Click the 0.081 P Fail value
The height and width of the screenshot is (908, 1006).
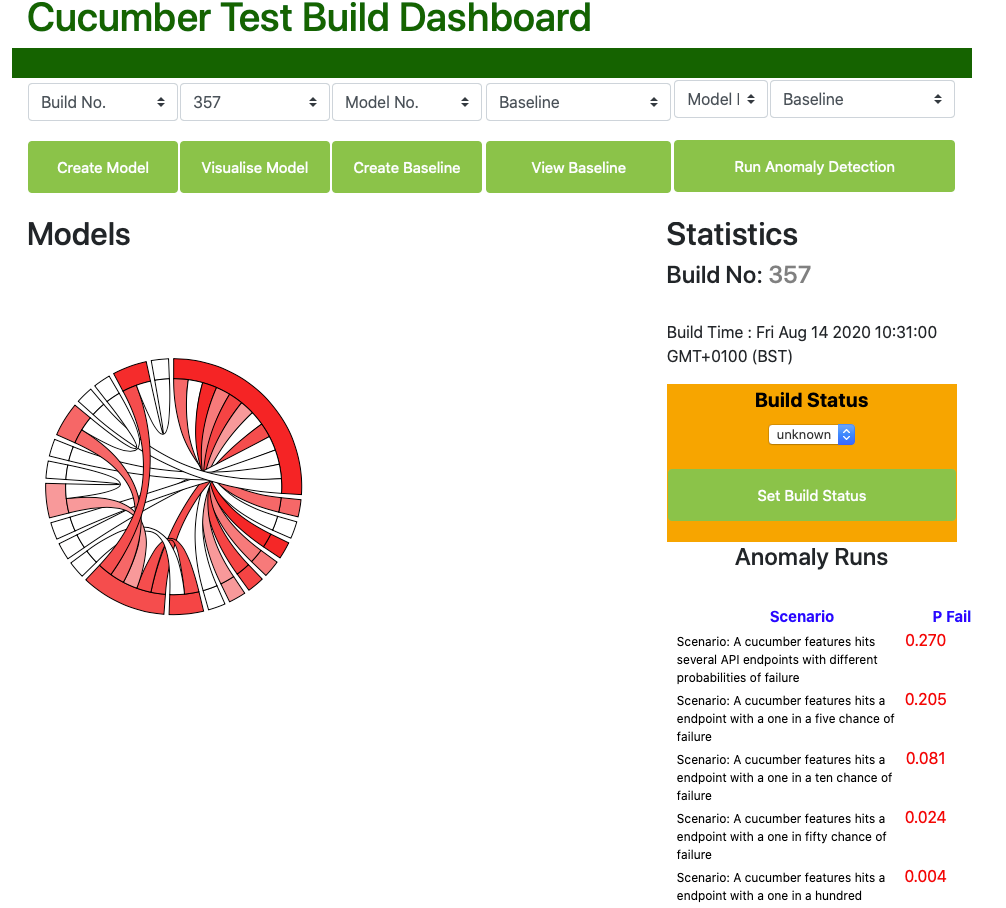925,758
